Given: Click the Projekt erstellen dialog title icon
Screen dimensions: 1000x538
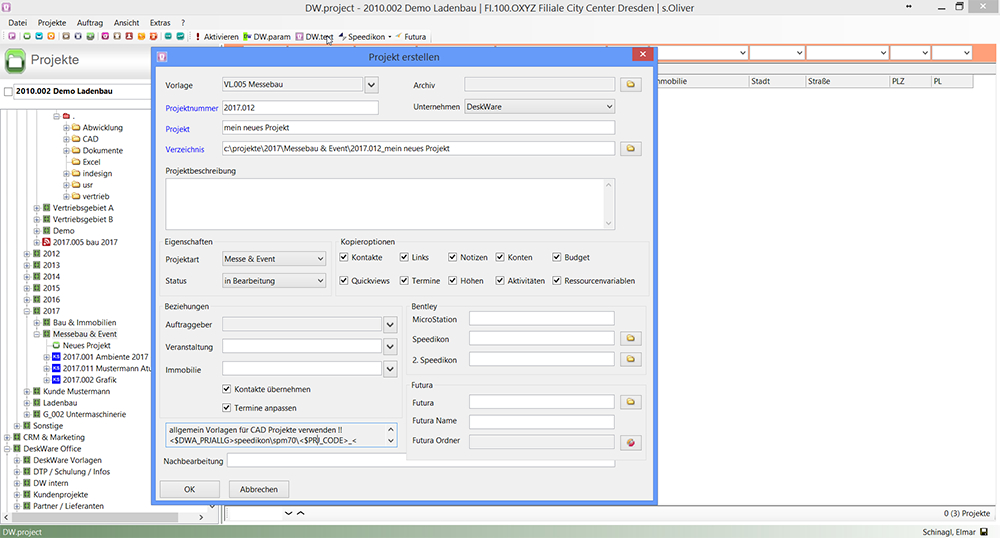Looking at the screenshot, I should [x=163, y=57].
